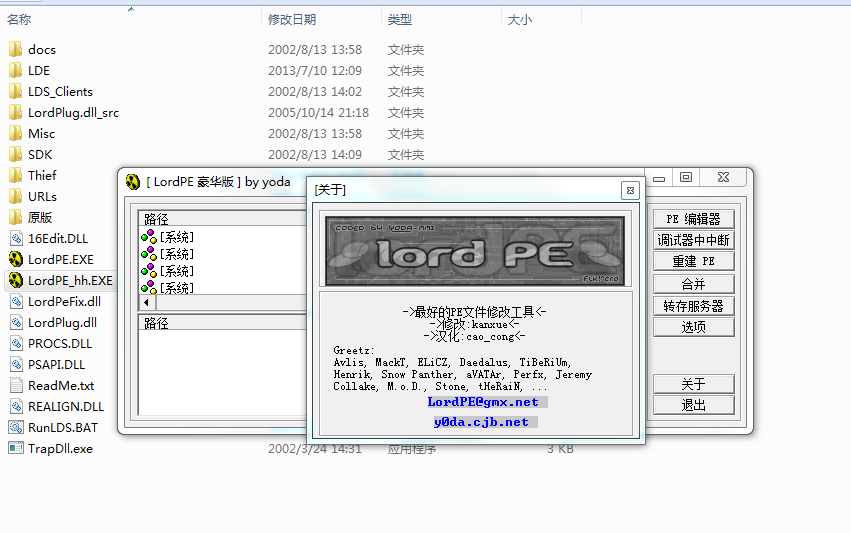Viewport: 851px width, 533px height.
Task: Click the 合并 button
Action: (x=694, y=284)
